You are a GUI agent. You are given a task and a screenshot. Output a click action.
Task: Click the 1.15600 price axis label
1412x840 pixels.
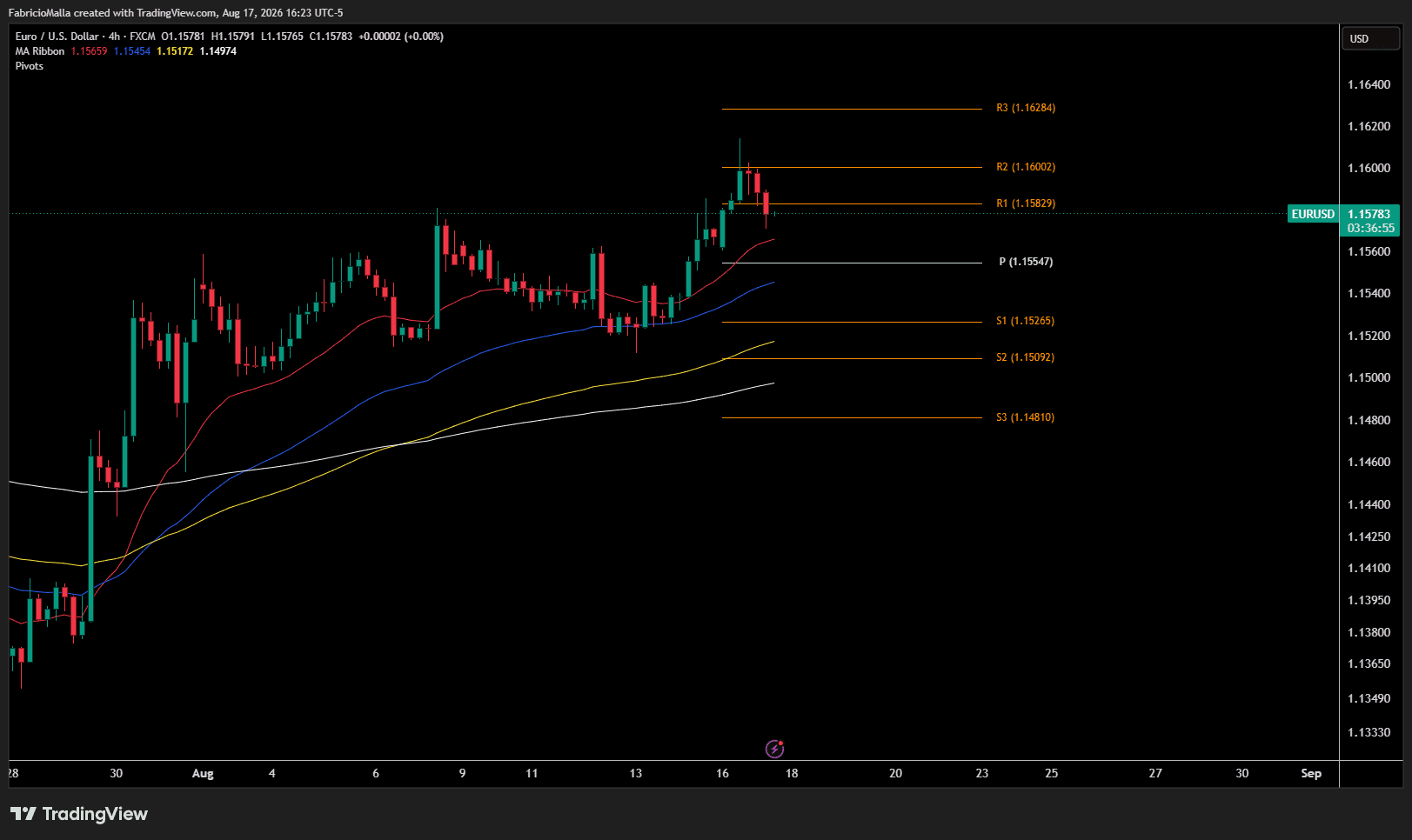(x=1369, y=251)
